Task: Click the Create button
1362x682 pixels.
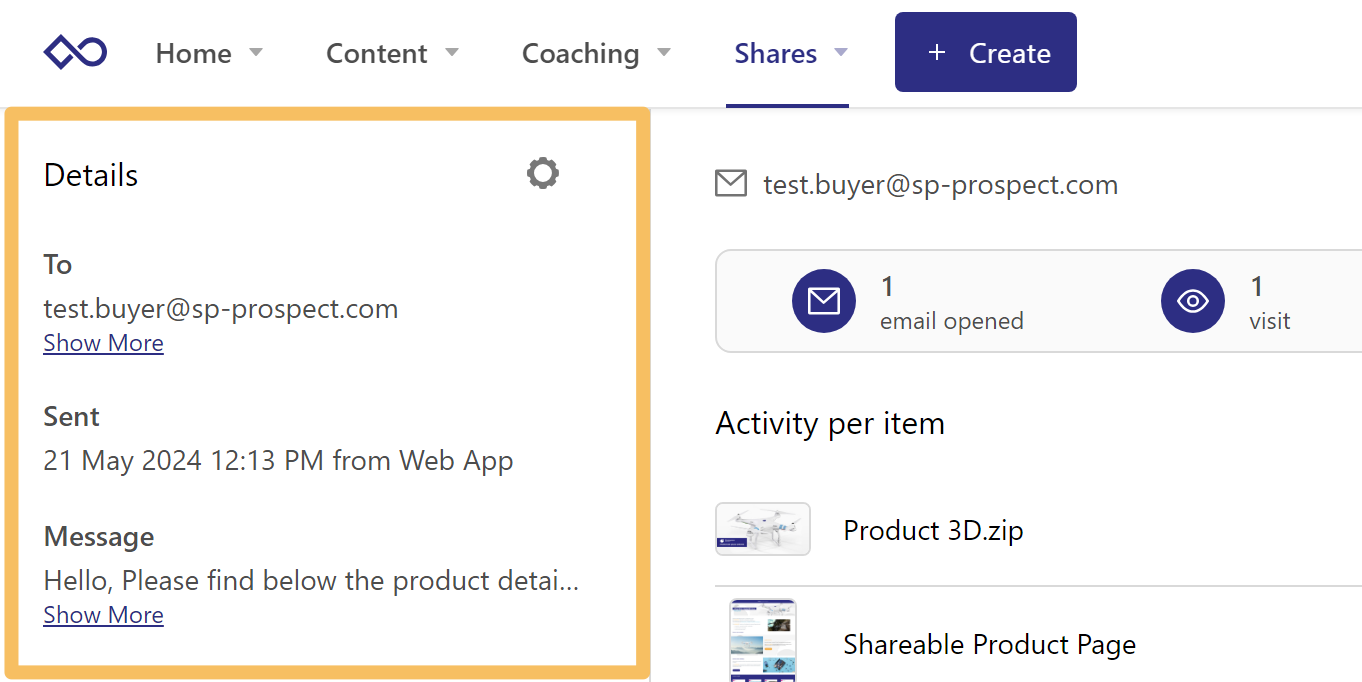Action: [x=986, y=52]
